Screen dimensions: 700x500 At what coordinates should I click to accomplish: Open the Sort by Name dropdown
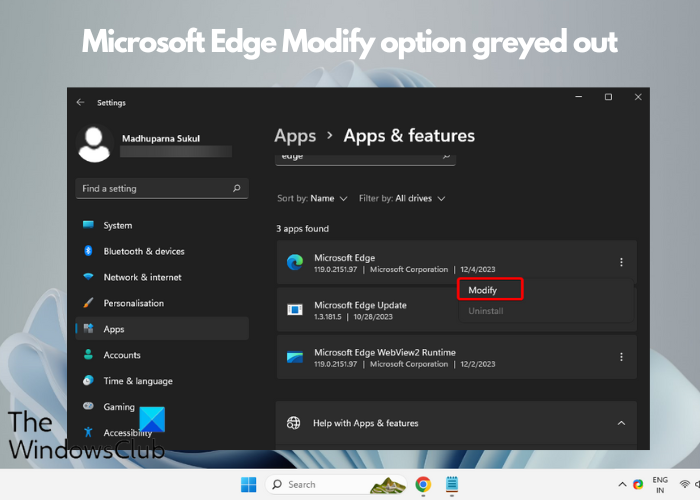point(312,199)
